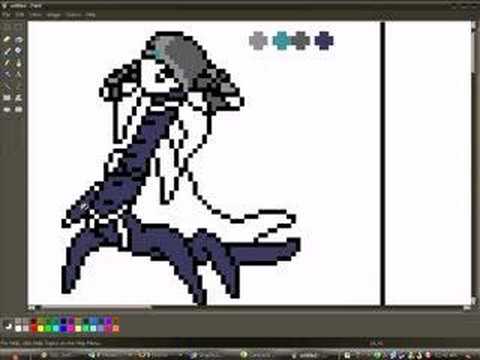Pick the pale yellow palette color
Screen dimensions: 480x360
click(78, 329)
